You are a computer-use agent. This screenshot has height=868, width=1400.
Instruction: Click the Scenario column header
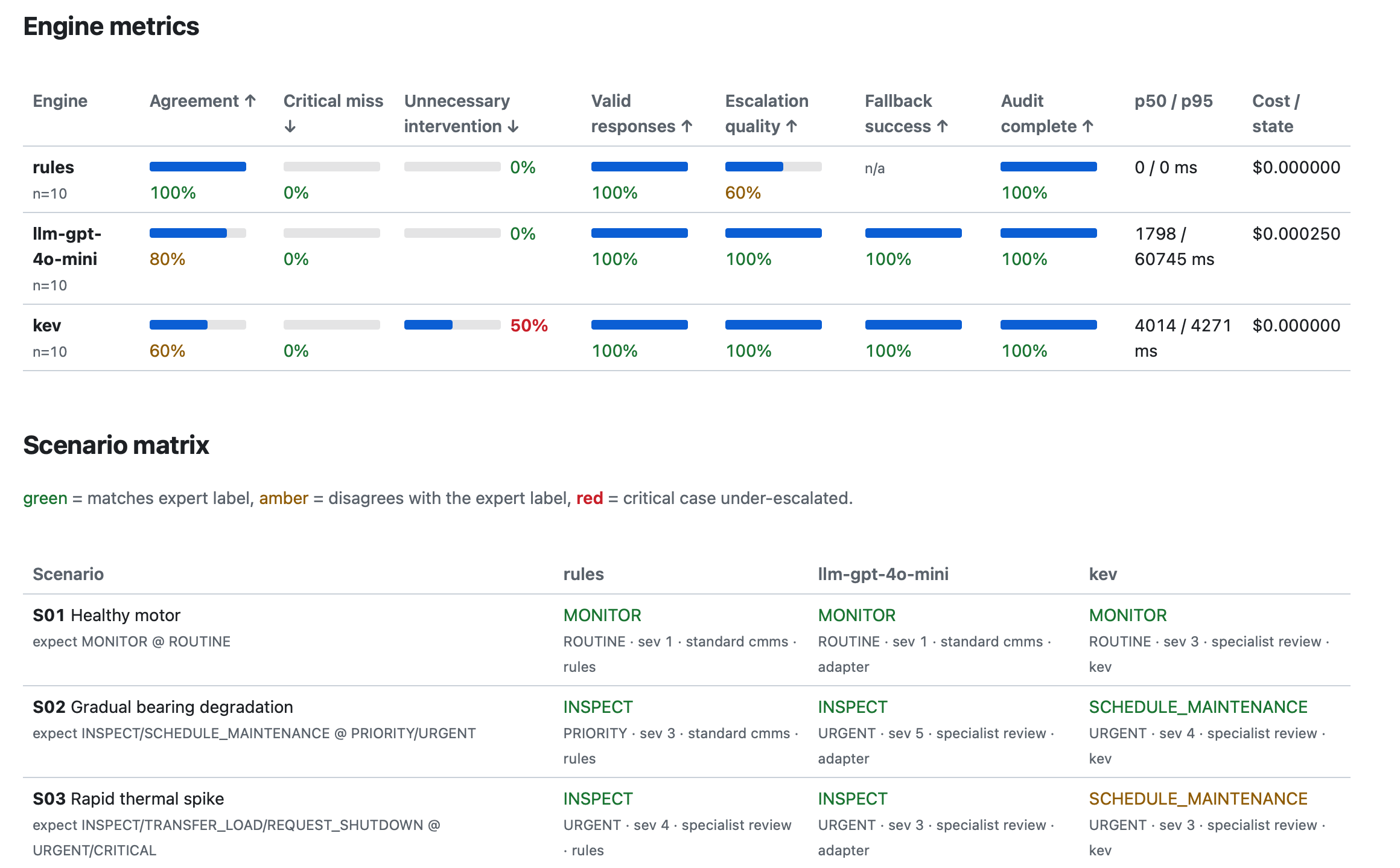coord(68,574)
